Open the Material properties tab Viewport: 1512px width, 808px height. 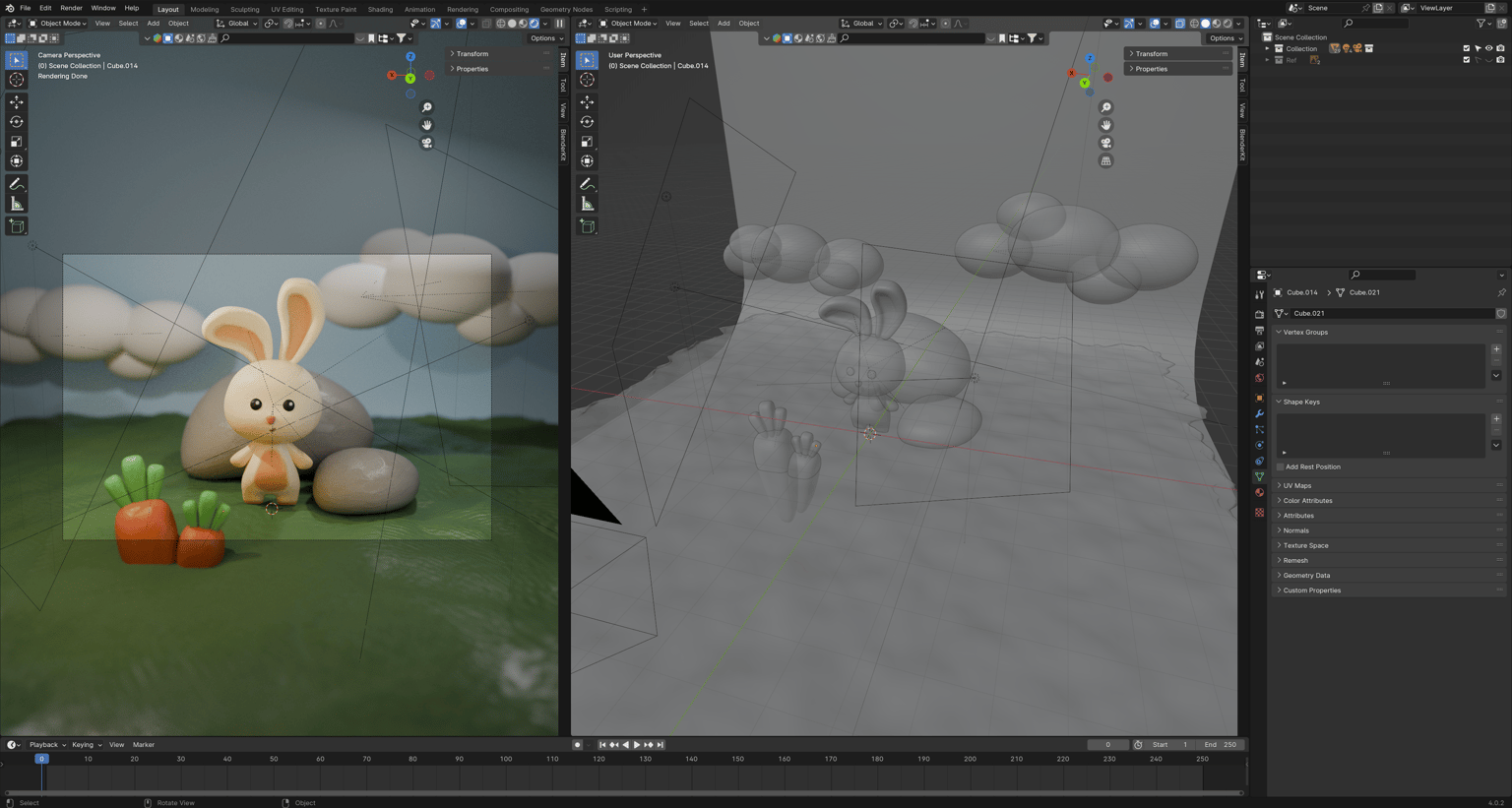(x=1259, y=493)
